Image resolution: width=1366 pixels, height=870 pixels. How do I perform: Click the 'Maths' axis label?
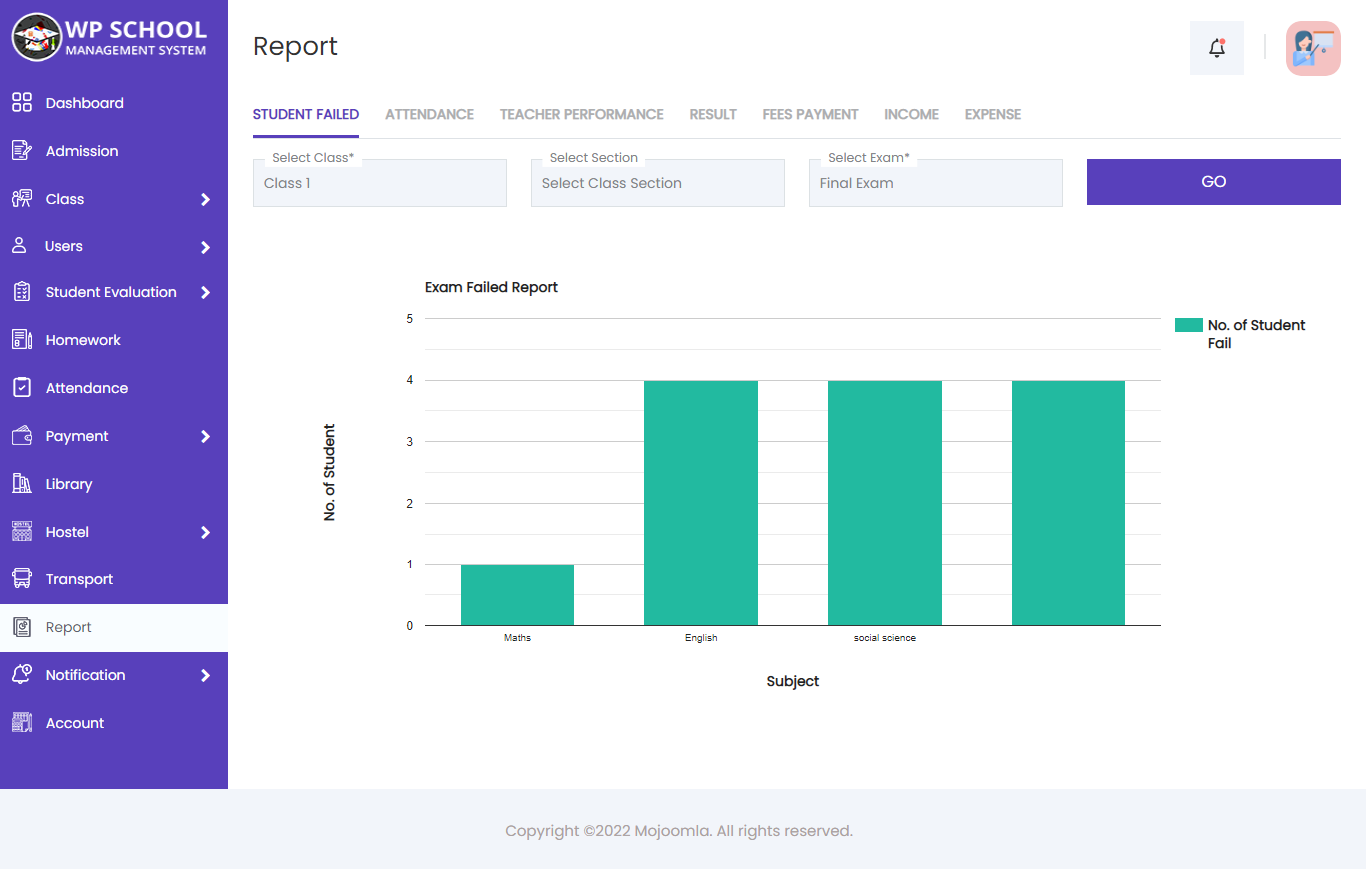[x=517, y=638]
